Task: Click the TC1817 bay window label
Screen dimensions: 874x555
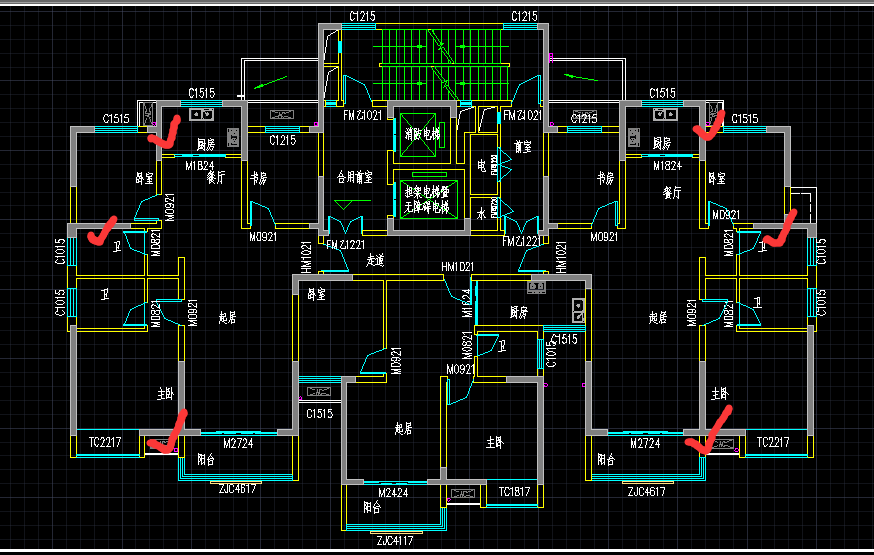Action: coord(514,491)
